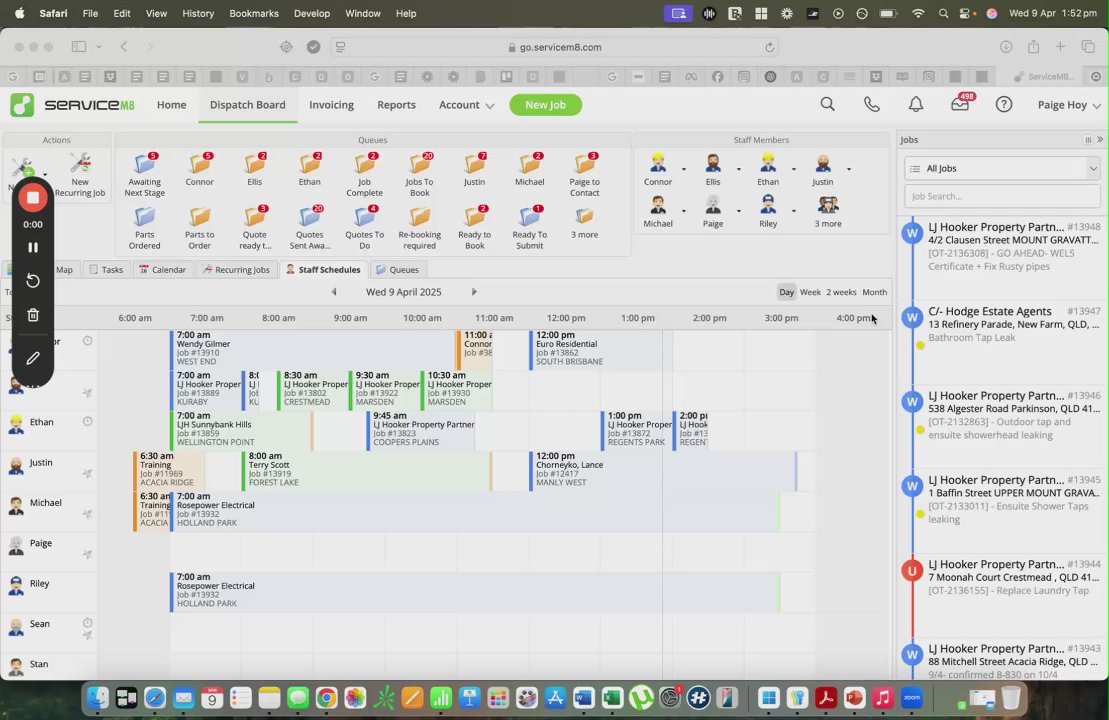Stop the screen recording

pos(33,198)
